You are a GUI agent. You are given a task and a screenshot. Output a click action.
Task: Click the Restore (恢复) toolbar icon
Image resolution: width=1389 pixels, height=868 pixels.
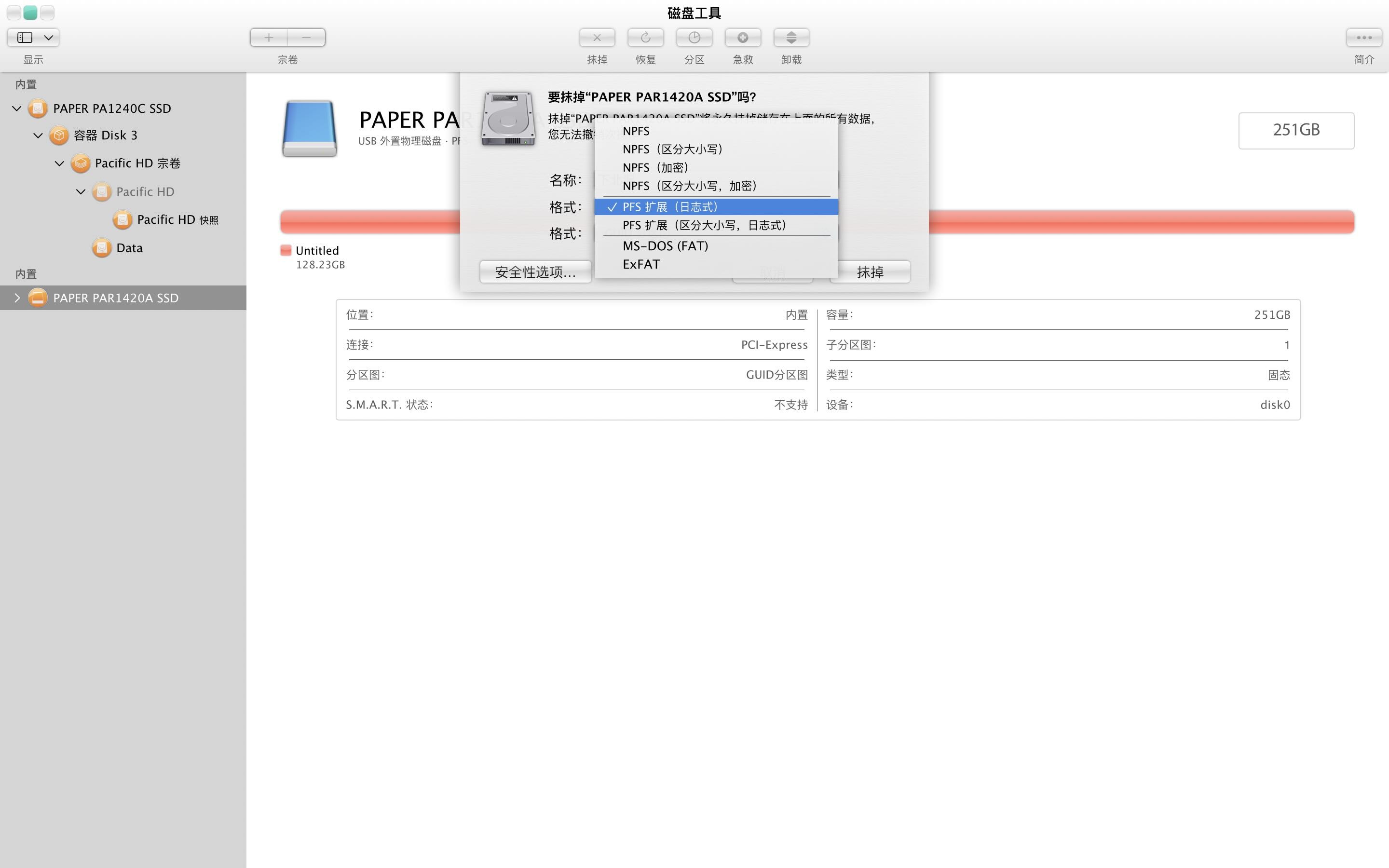click(x=645, y=37)
